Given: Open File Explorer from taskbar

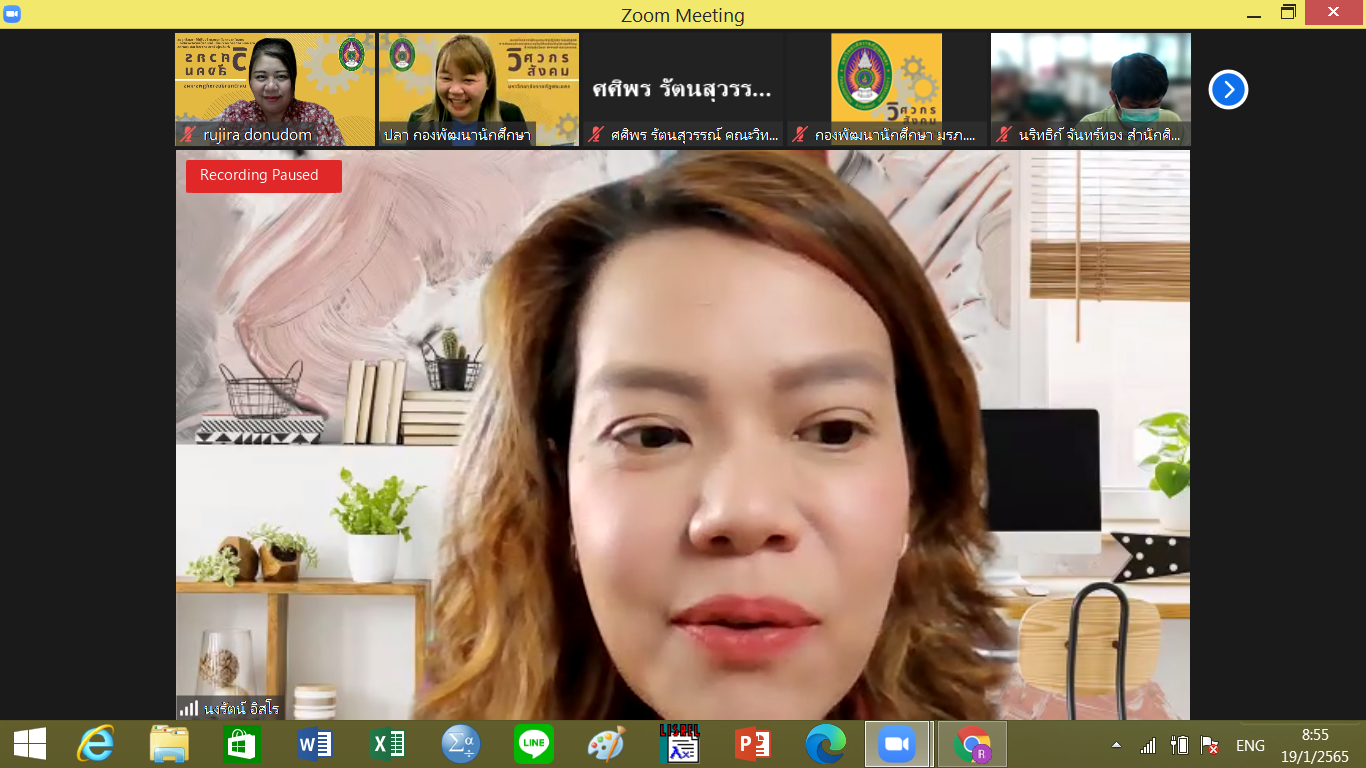Looking at the screenshot, I should pos(169,744).
